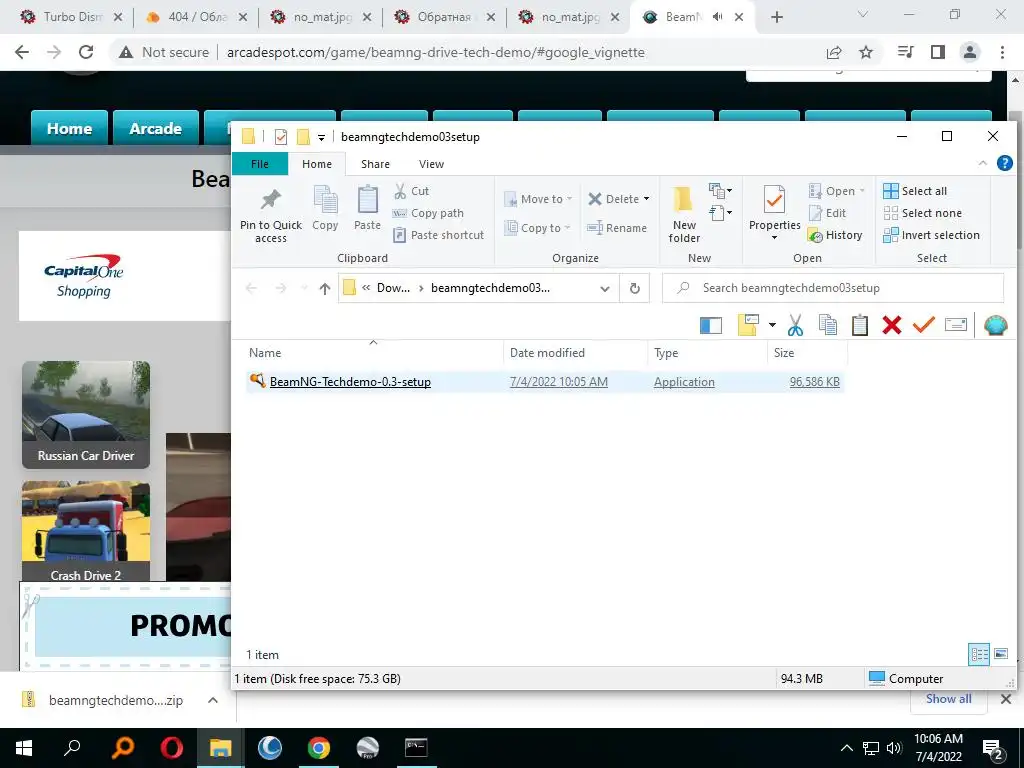
Task: Click Select none in the ribbon
Action: (922, 214)
